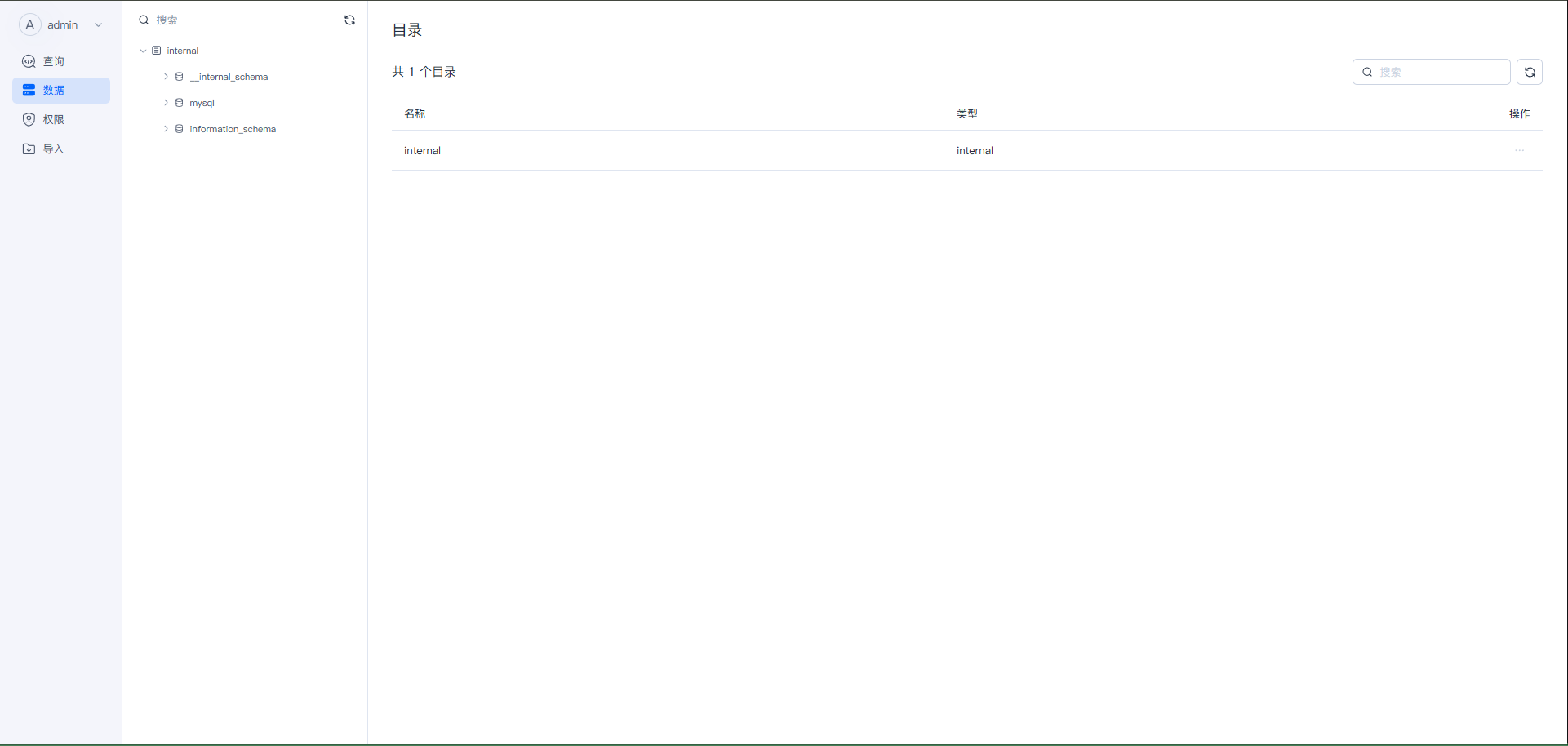
Task: Open the admin user dropdown arrow
Action: tap(99, 25)
